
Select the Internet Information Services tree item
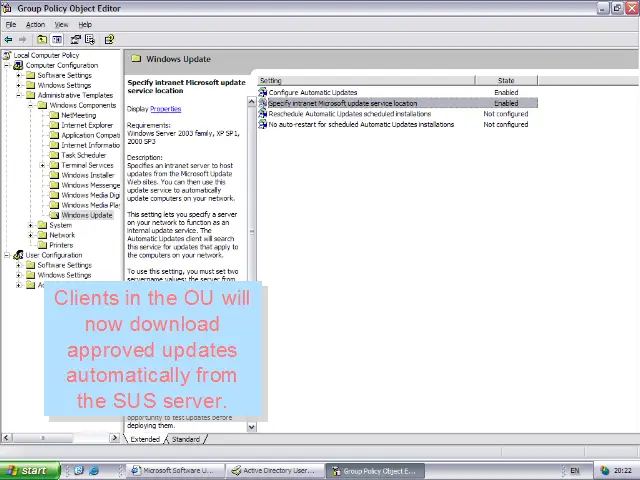pos(90,145)
